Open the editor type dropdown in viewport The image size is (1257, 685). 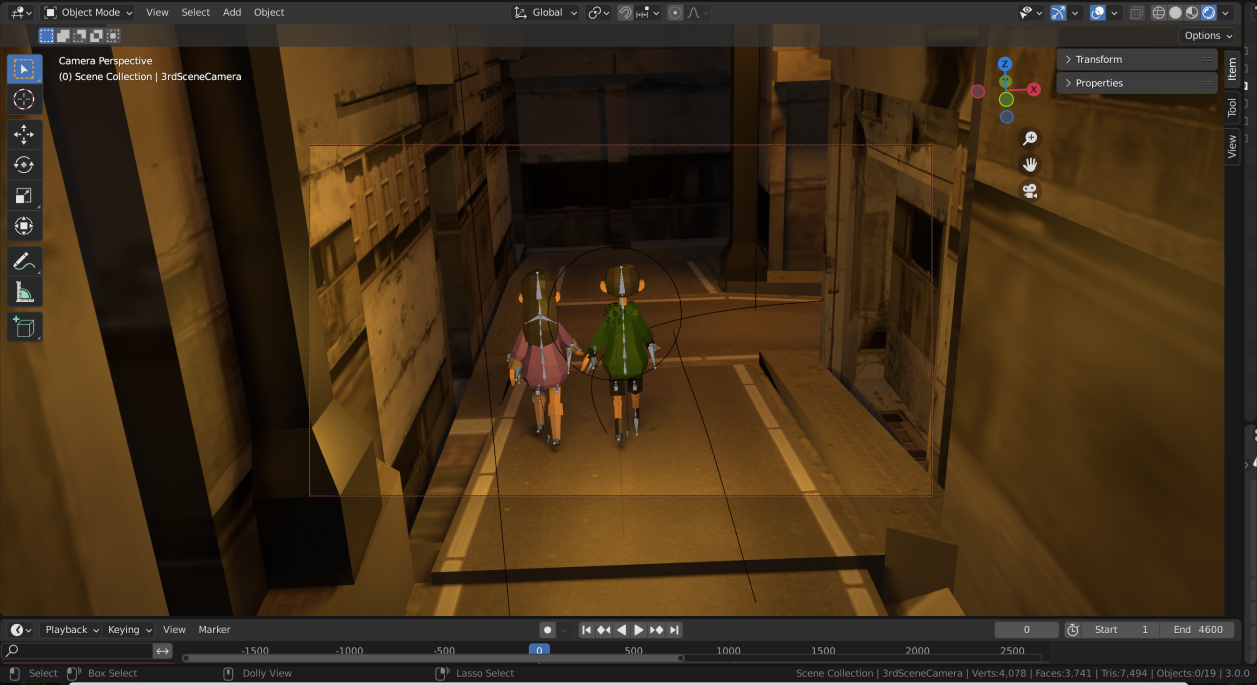(21, 13)
